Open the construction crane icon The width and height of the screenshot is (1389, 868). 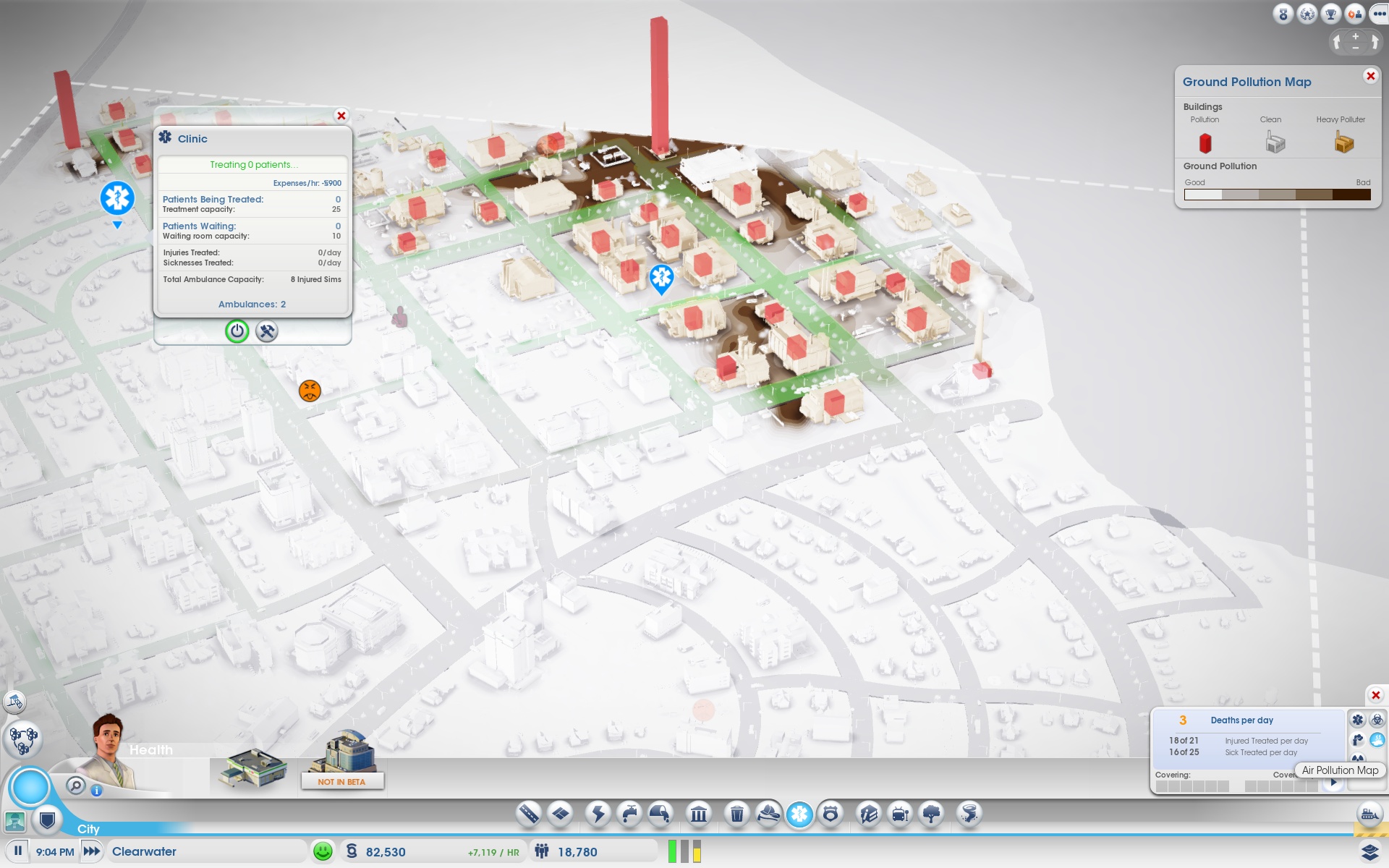click(14, 702)
